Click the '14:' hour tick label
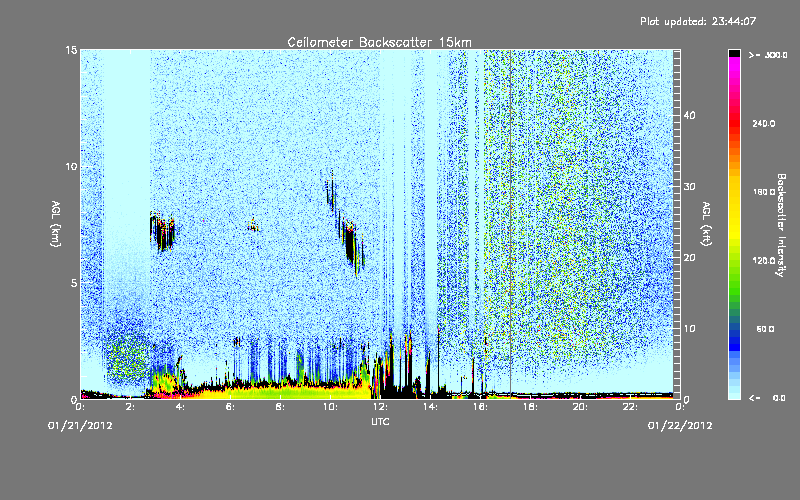Image resolution: width=800 pixels, height=500 pixels. 430,407
